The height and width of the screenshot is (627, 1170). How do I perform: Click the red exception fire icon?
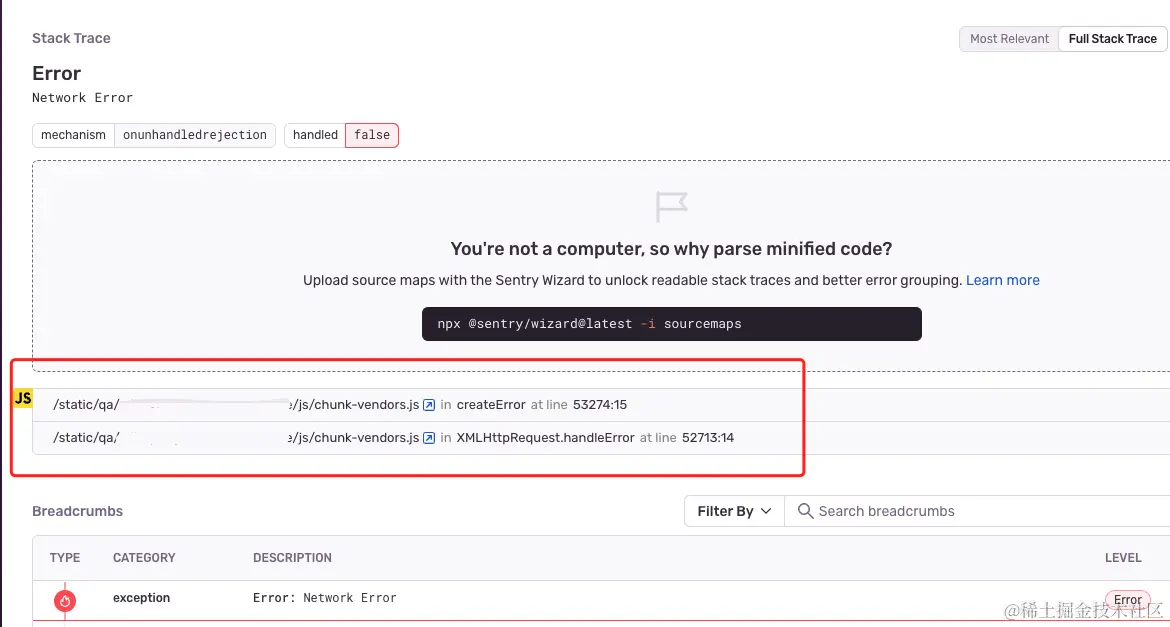(65, 600)
